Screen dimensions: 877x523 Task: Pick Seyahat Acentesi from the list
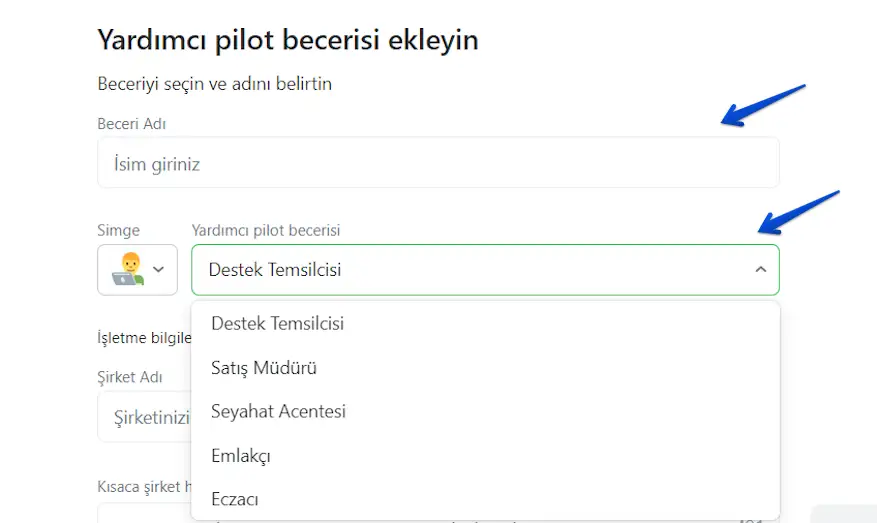coord(278,411)
